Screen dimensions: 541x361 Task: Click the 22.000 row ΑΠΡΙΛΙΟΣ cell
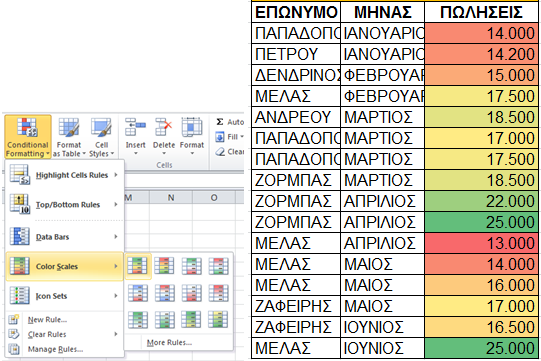point(383,201)
